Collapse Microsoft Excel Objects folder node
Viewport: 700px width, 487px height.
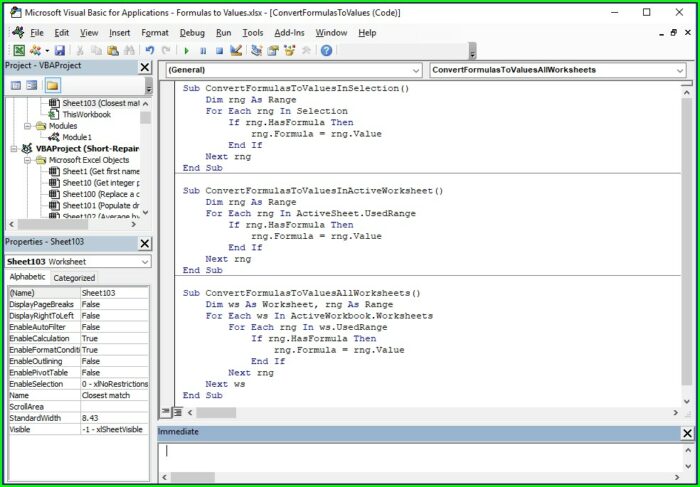28,160
